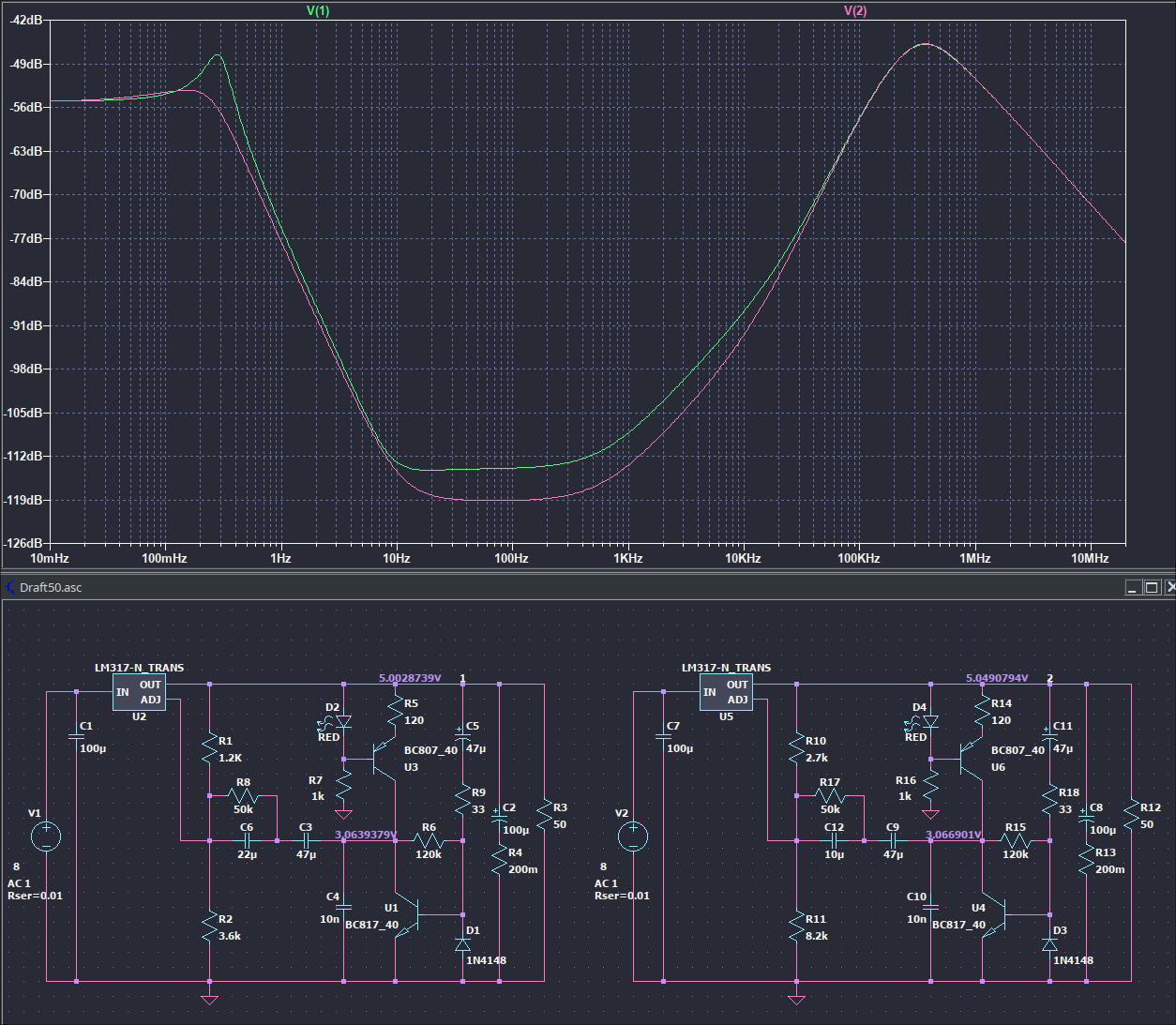Select resistor R12 50 load symbol
1176x1025 pixels.
coord(1131,815)
